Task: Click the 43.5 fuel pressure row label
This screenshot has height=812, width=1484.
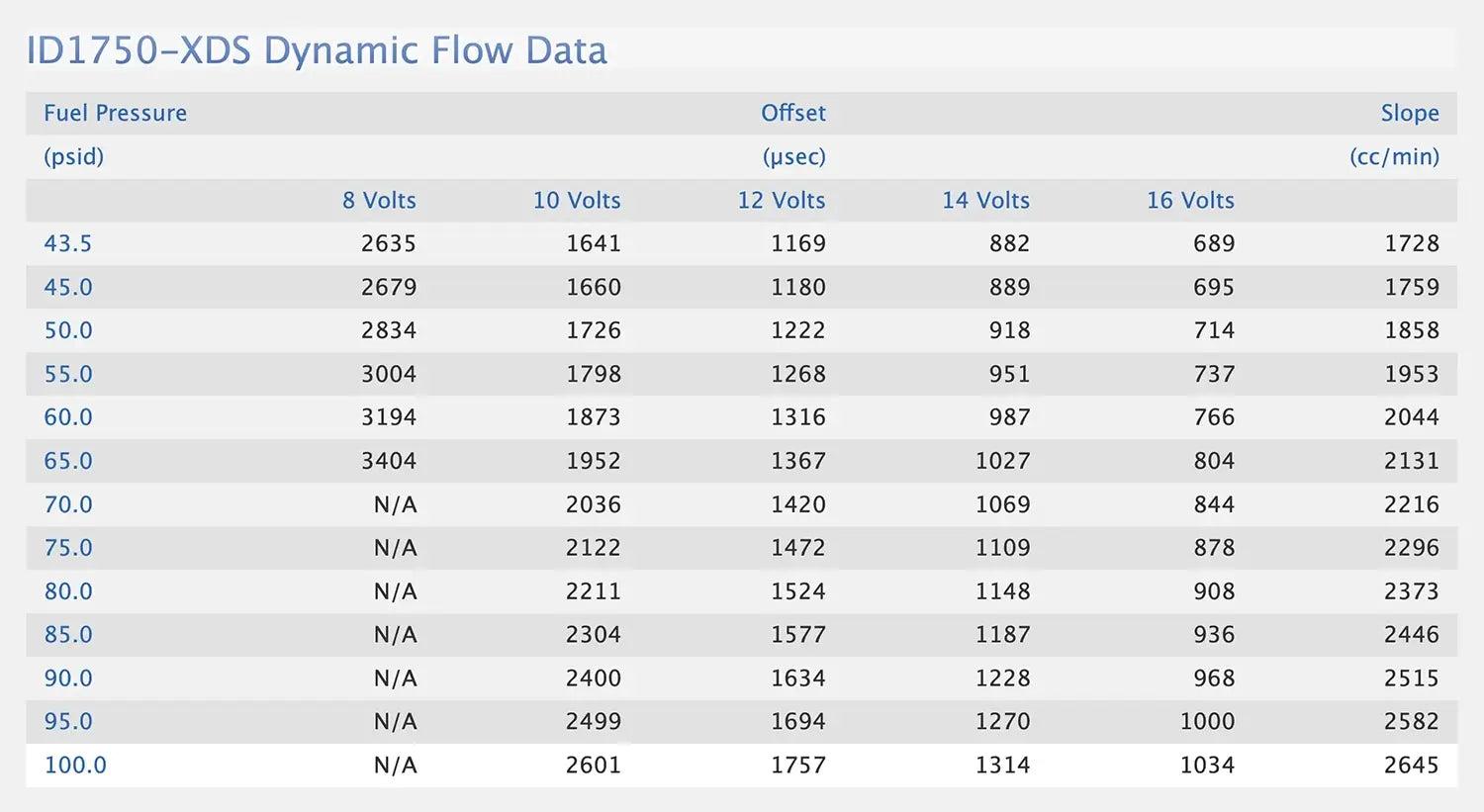Action: pos(68,243)
